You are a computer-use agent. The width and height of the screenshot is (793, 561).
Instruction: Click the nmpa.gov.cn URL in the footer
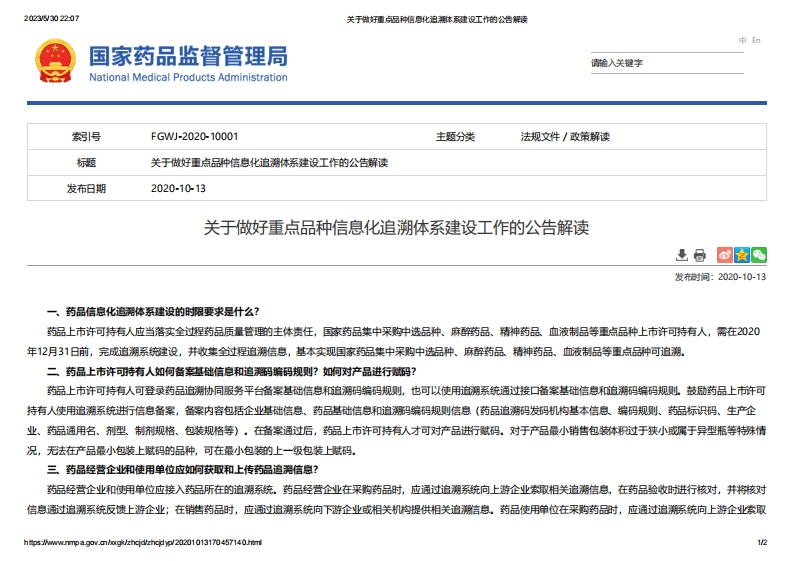(143, 542)
